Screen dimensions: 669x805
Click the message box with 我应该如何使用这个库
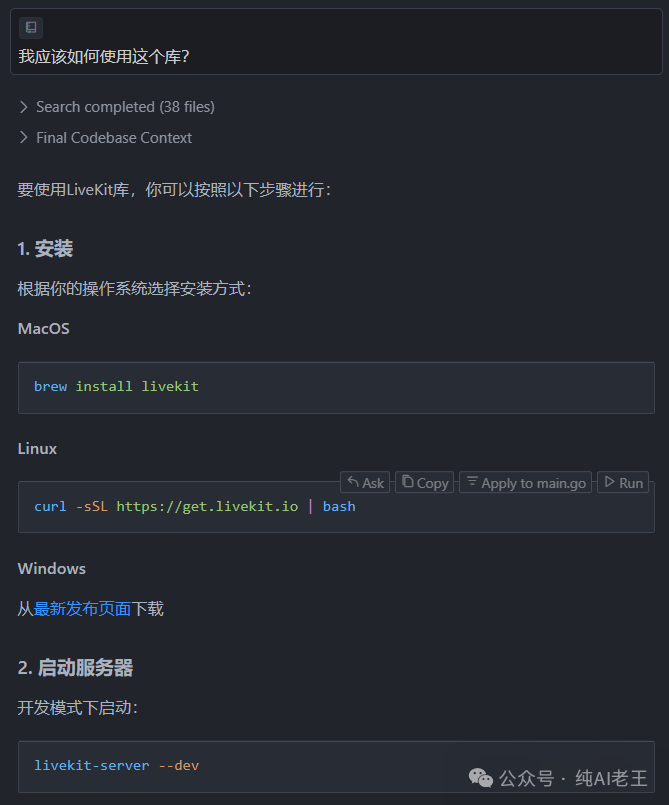point(334,57)
